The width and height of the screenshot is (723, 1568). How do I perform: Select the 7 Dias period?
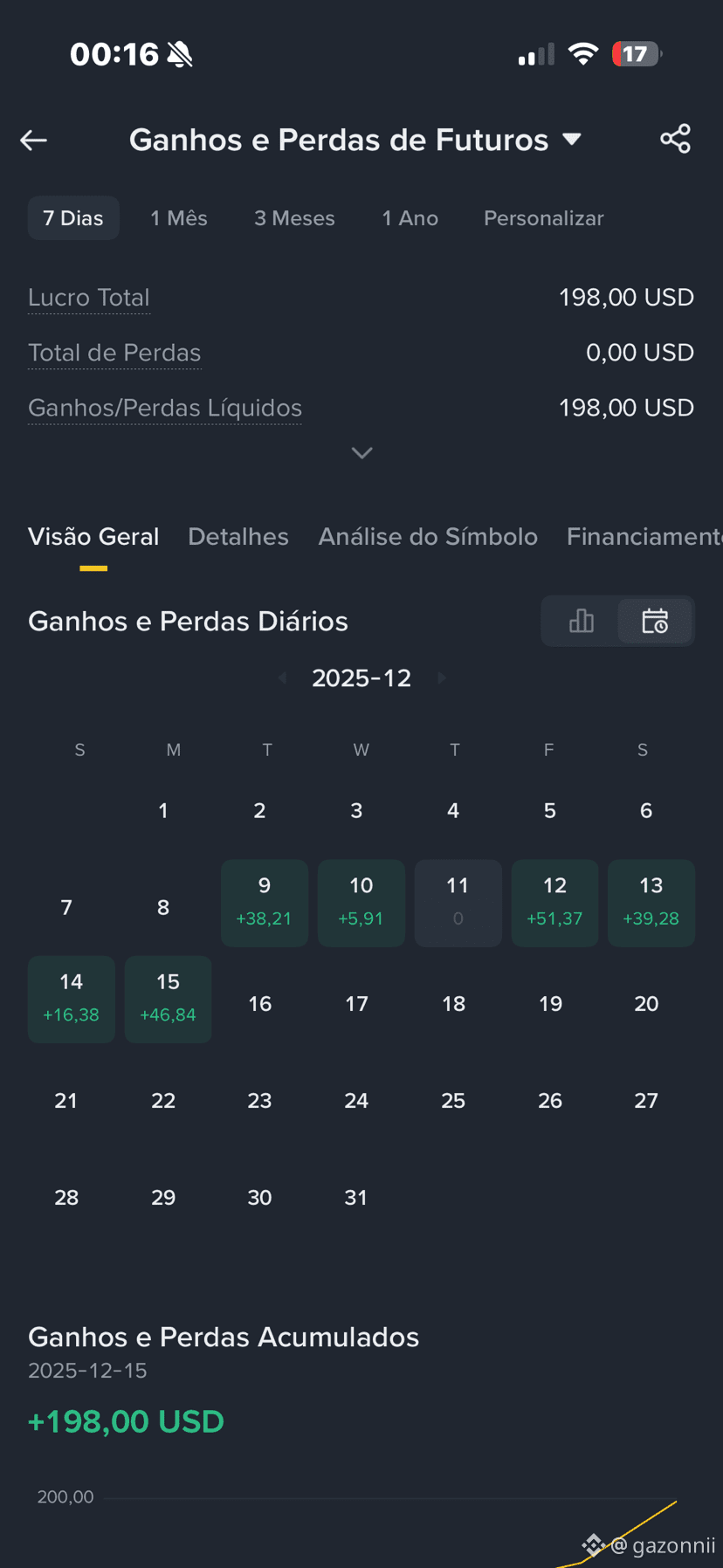73,218
